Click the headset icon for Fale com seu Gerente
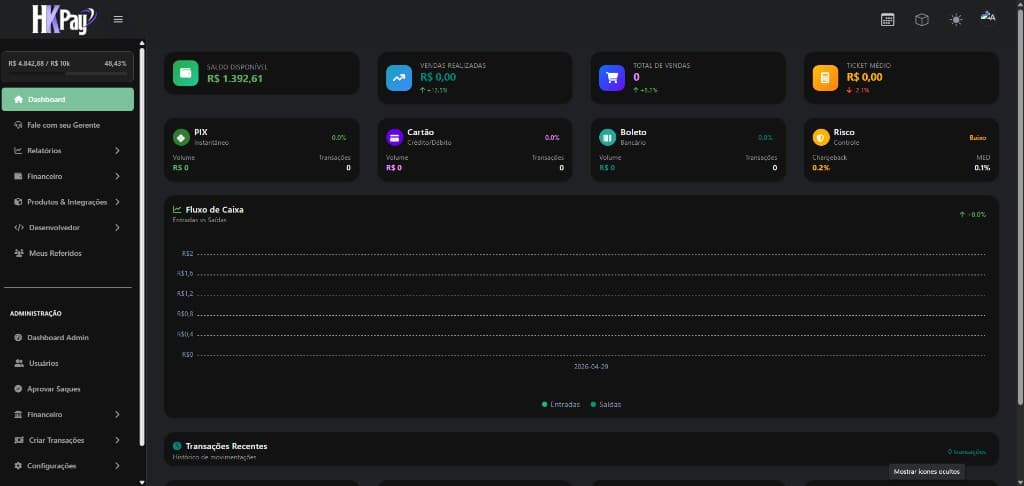 tap(18, 125)
